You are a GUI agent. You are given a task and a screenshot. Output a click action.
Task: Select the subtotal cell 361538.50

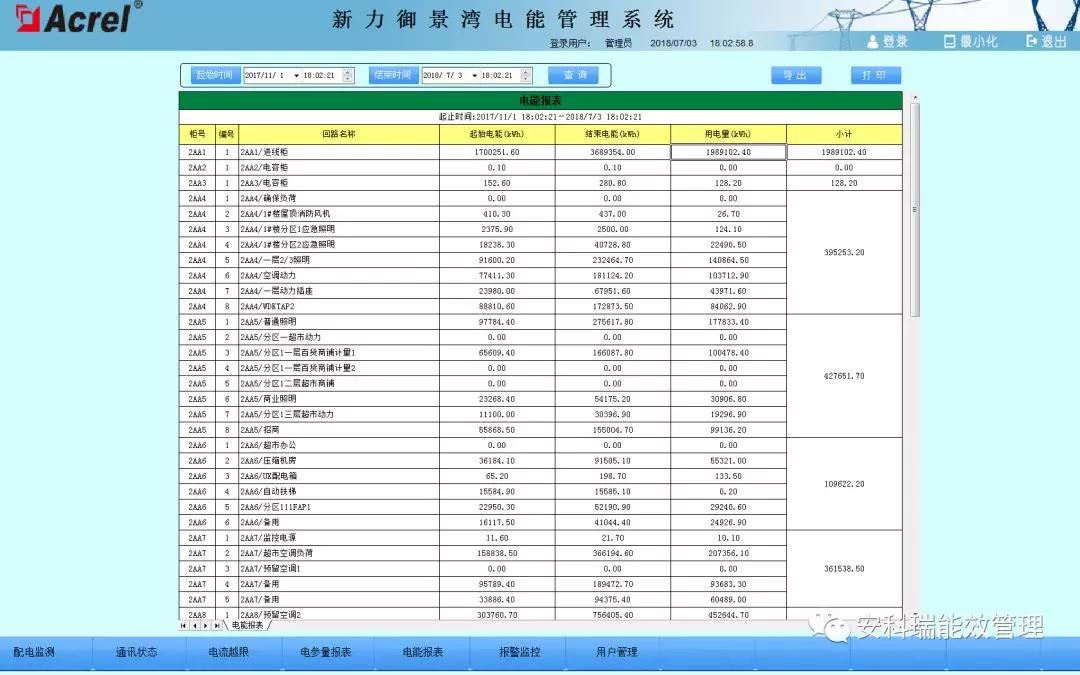844,569
